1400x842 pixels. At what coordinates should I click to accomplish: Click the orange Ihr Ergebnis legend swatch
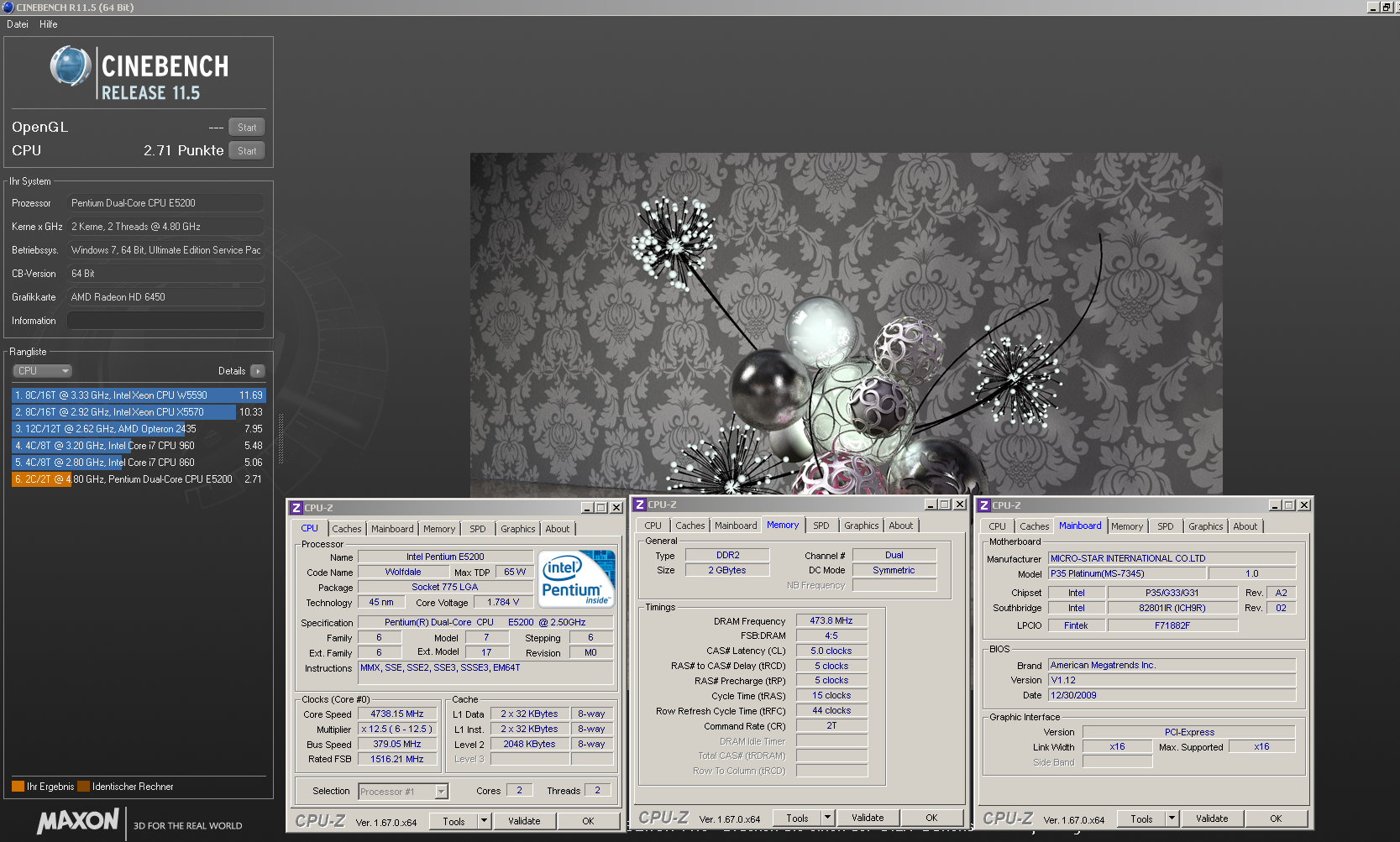point(18,787)
